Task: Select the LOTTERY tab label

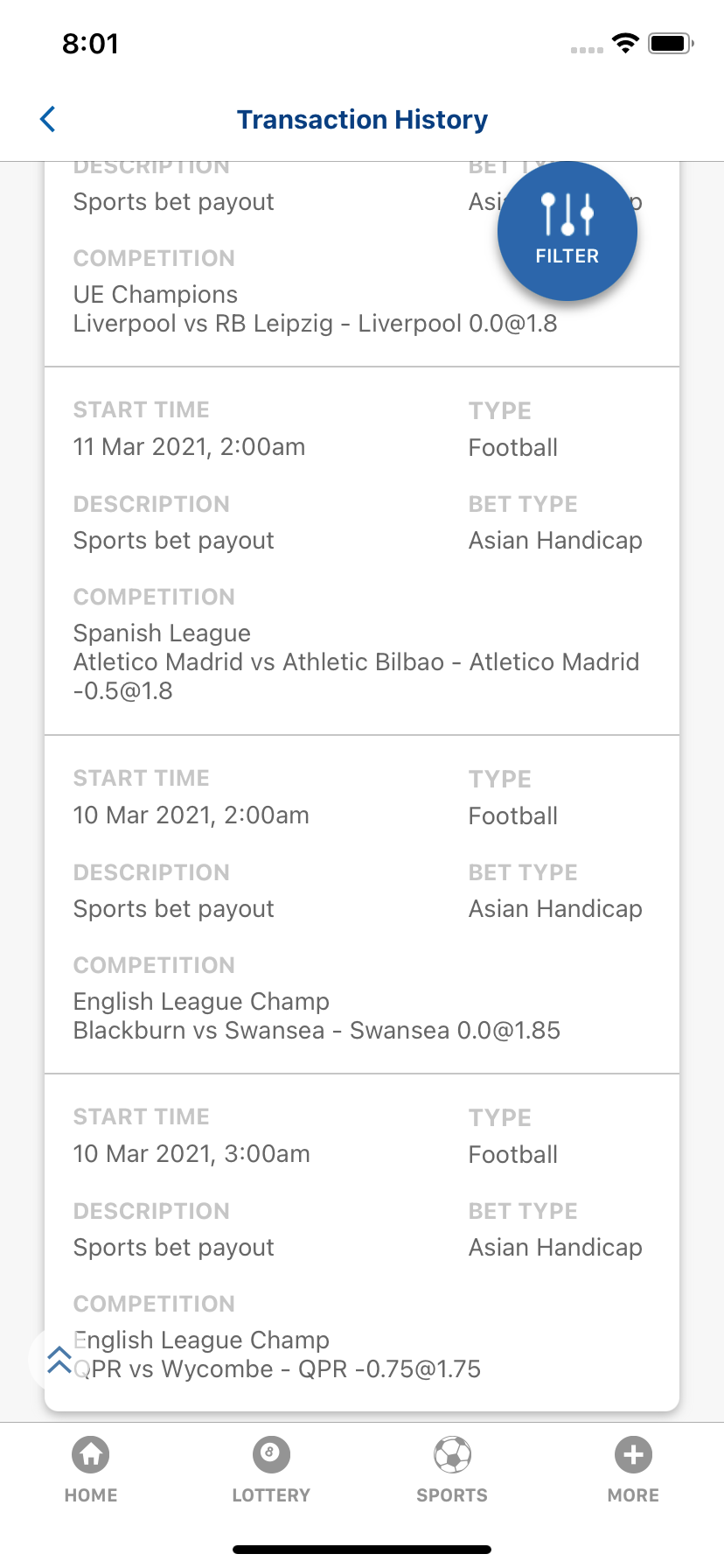Action: 271,1495
